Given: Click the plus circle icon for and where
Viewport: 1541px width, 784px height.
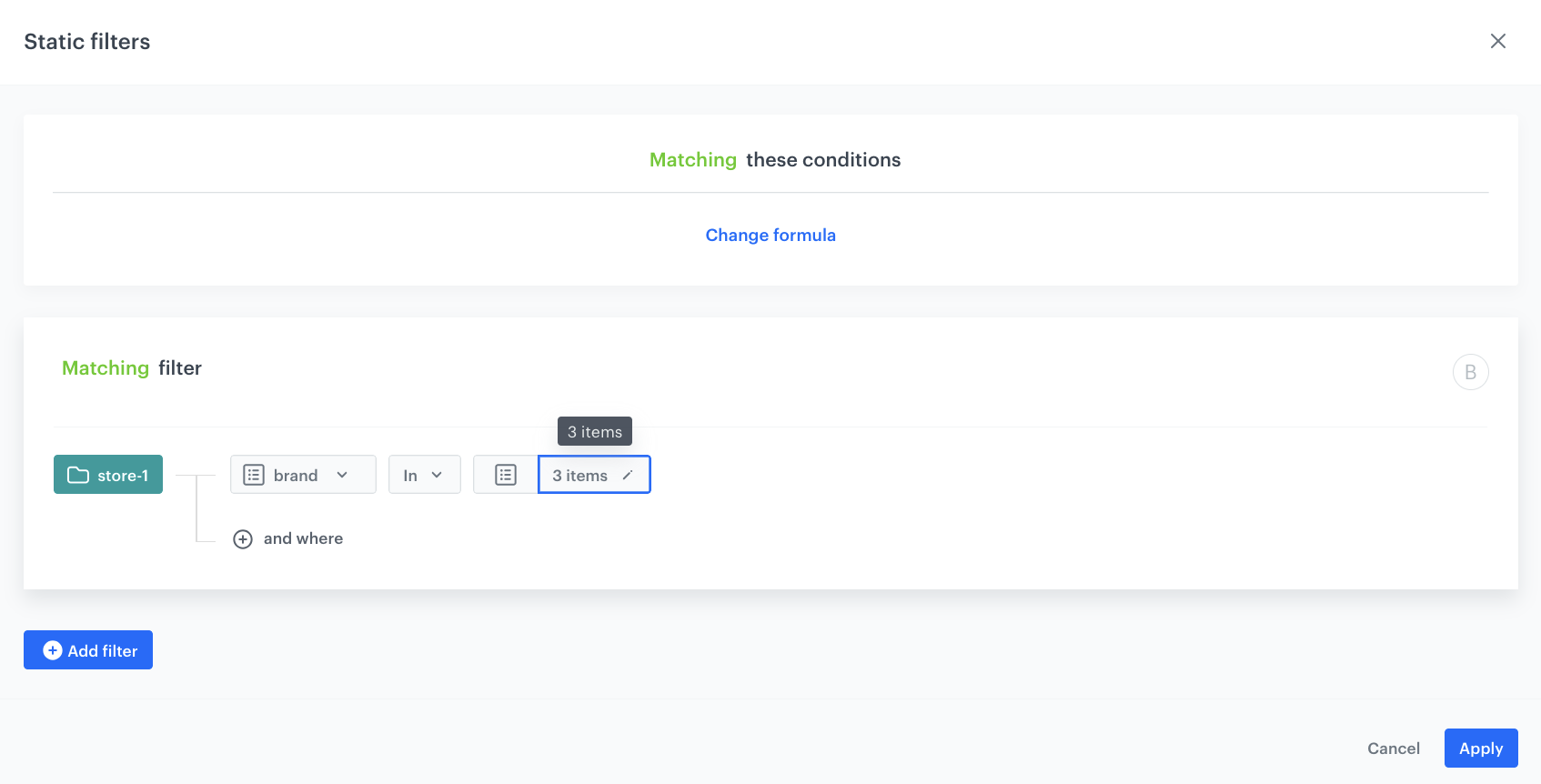Looking at the screenshot, I should pyautogui.click(x=243, y=539).
